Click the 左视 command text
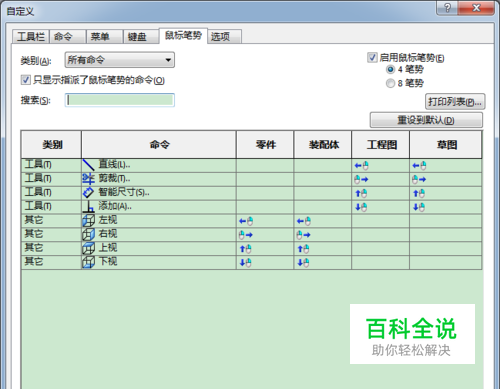500x389 pixels. tap(108, 220)
